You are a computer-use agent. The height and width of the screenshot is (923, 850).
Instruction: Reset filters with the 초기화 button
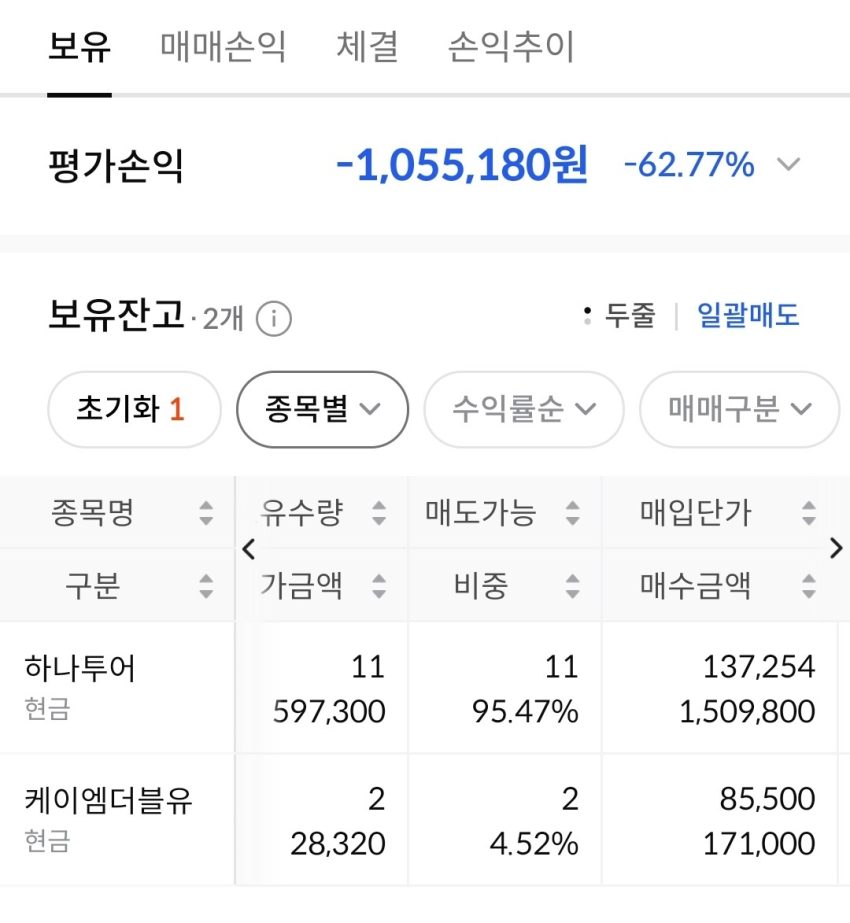134,409
